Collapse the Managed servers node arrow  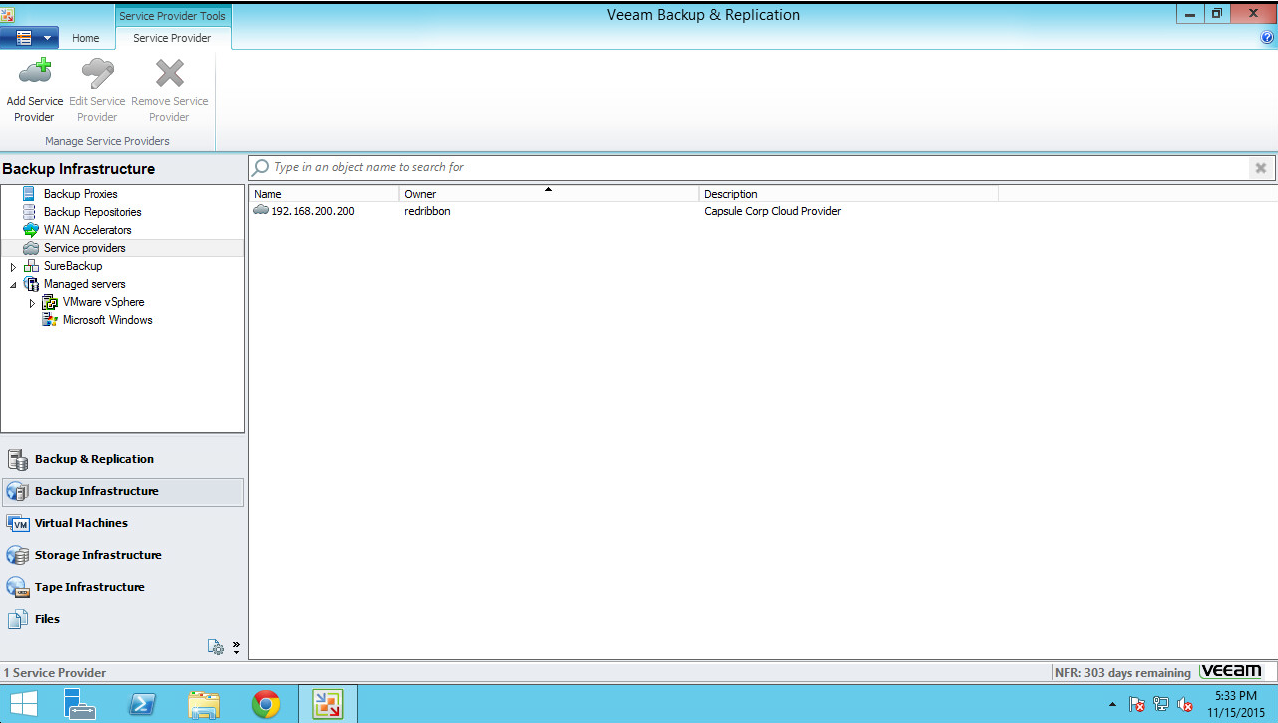(13, 285)
